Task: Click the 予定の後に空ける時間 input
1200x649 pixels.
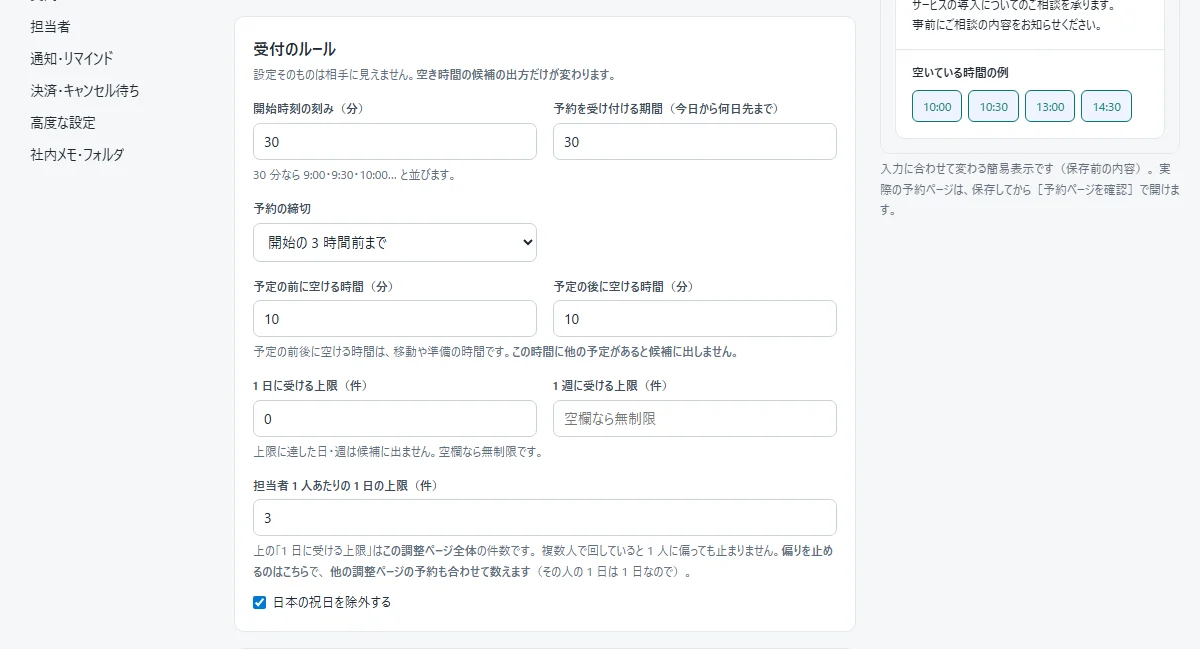Action: pyautogui.click(x=695, y=319)
